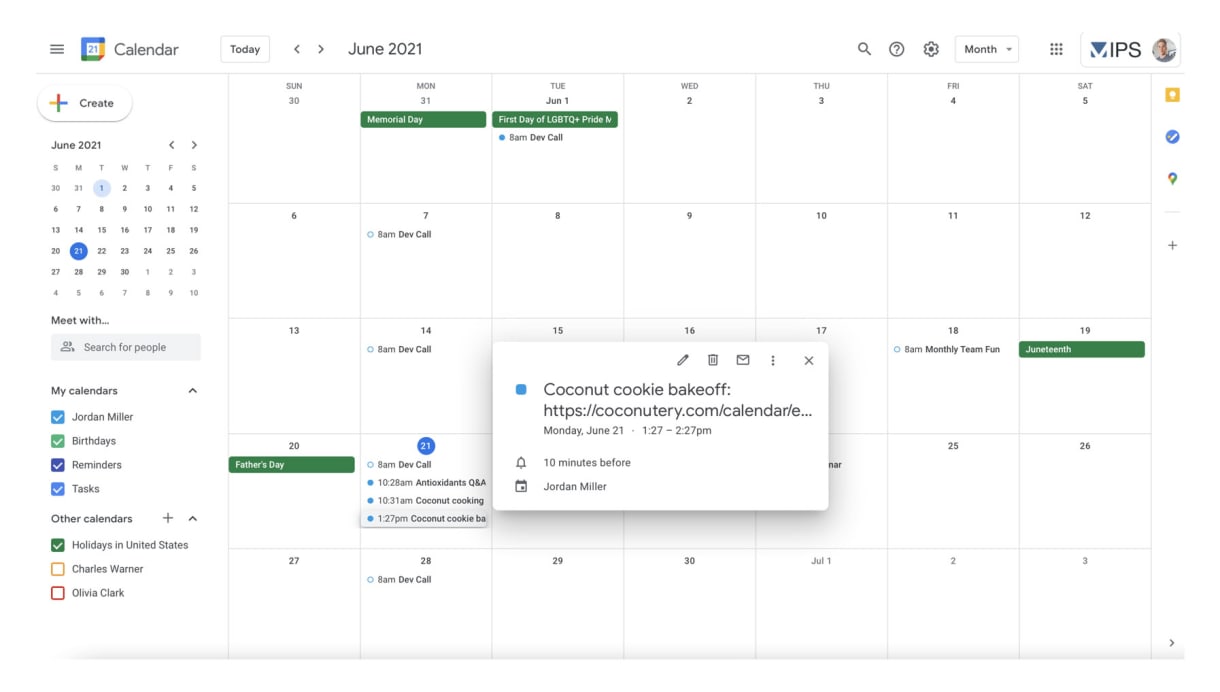
Task: Select day 21 in mini calendar
Action: (78, 251)
